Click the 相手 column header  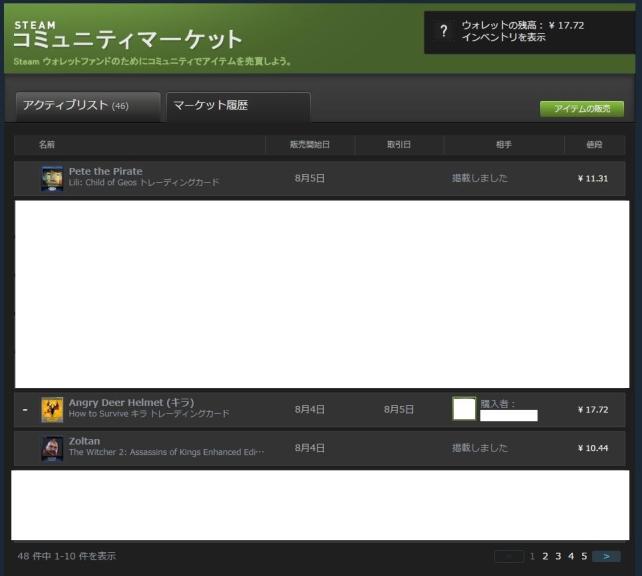click(x=504, y=145)
